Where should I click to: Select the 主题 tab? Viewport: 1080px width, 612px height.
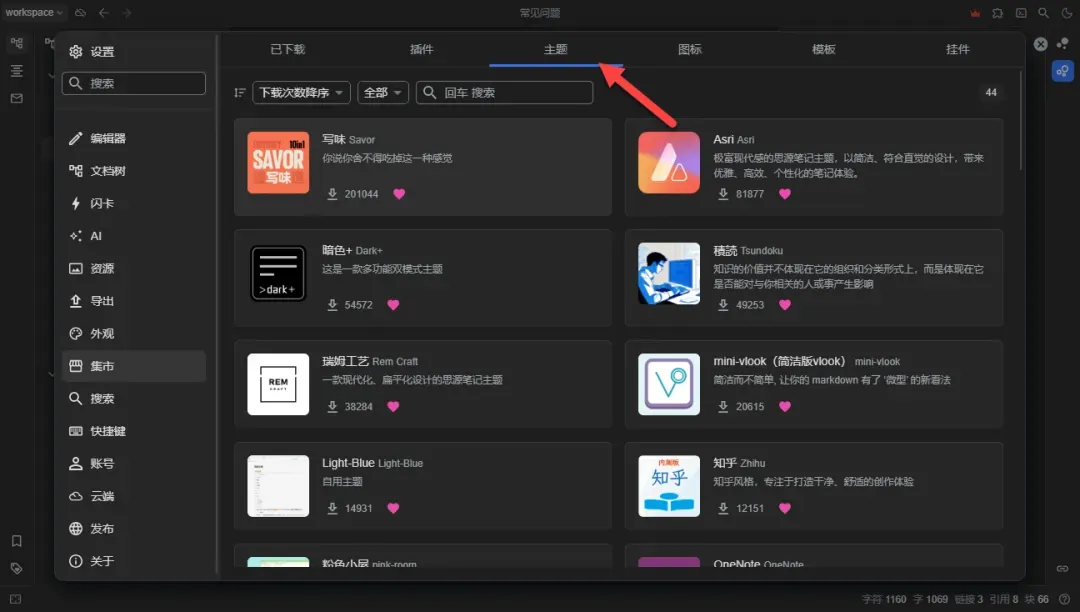pos(556,50)
